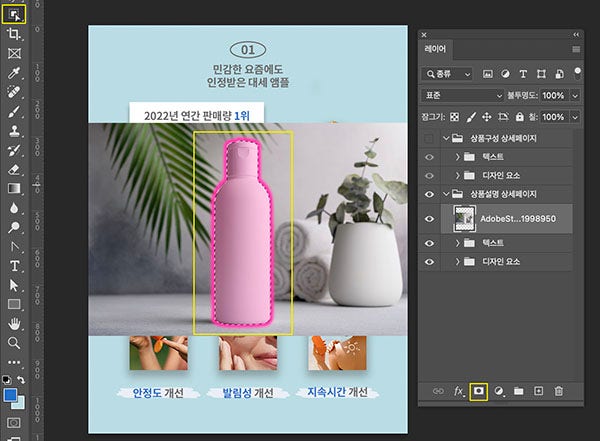600x441 pixels.
Task: Switch to the 레이어 panel tab
Action: coord(435,49)
